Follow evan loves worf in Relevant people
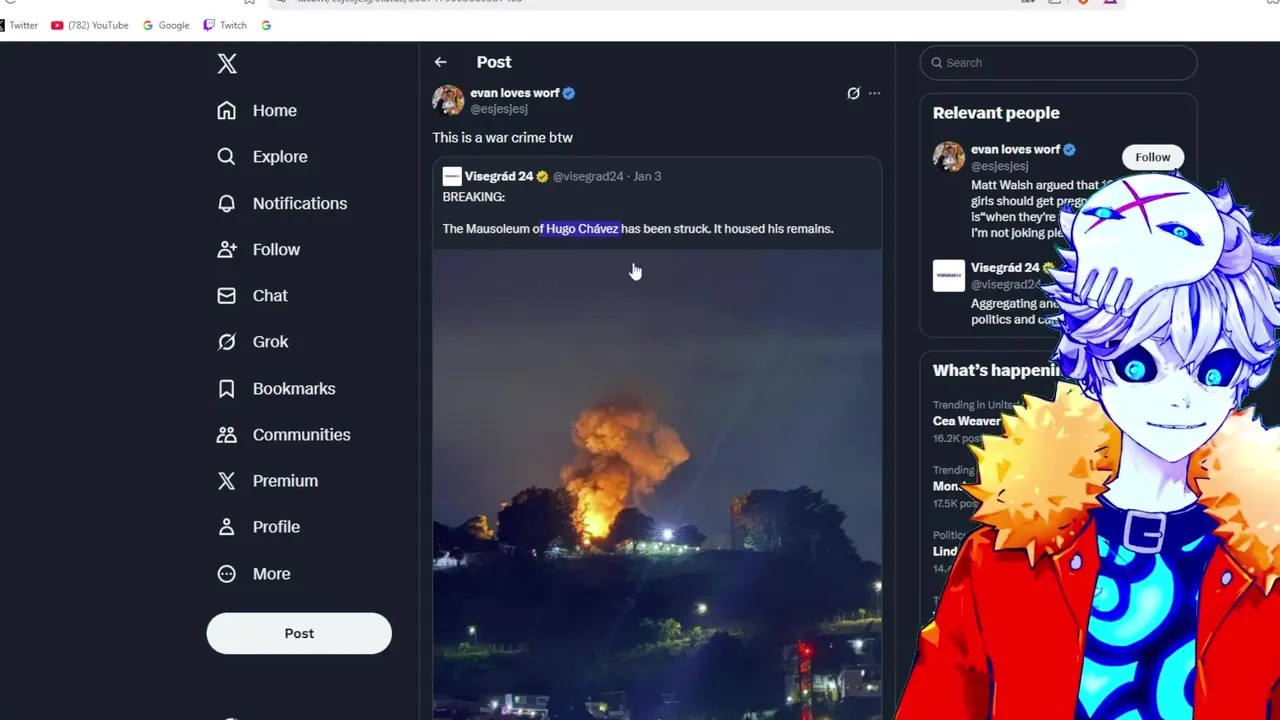Screen dimensions: 1280x720 click(x=1152, y=157)
